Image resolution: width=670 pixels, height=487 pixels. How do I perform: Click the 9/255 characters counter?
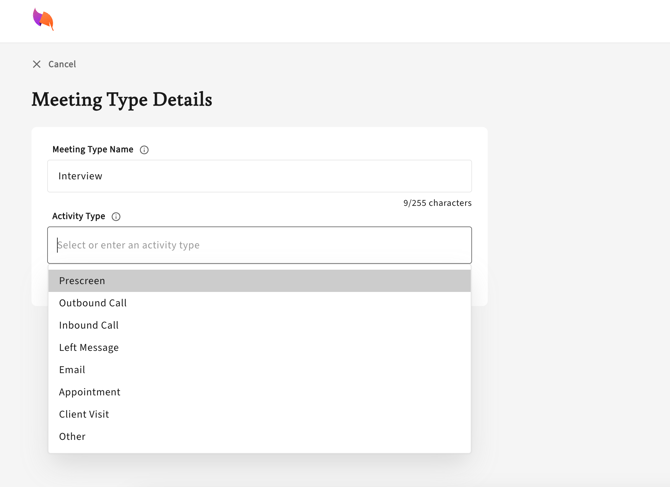tap(437, 203)
